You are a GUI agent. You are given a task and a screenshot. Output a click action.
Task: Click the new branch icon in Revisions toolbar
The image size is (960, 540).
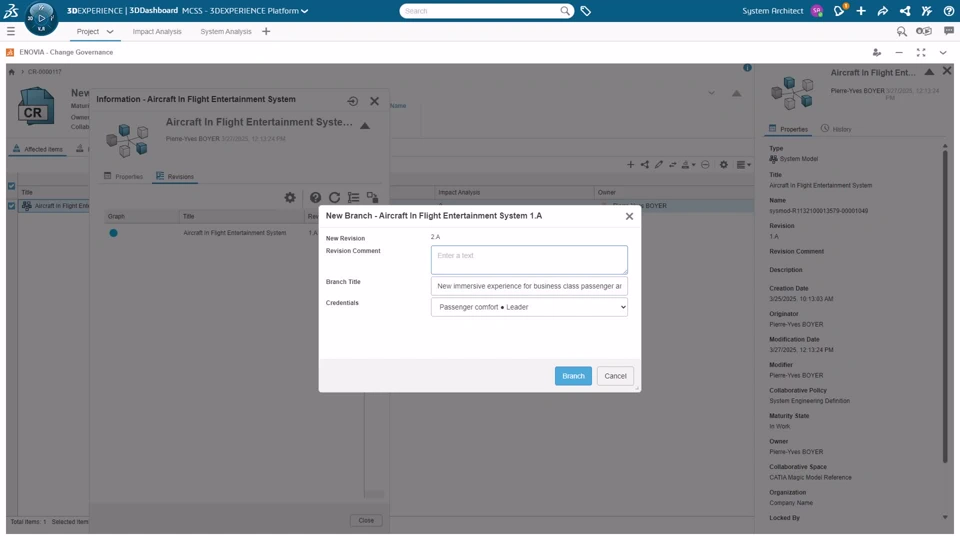point(372,197)
